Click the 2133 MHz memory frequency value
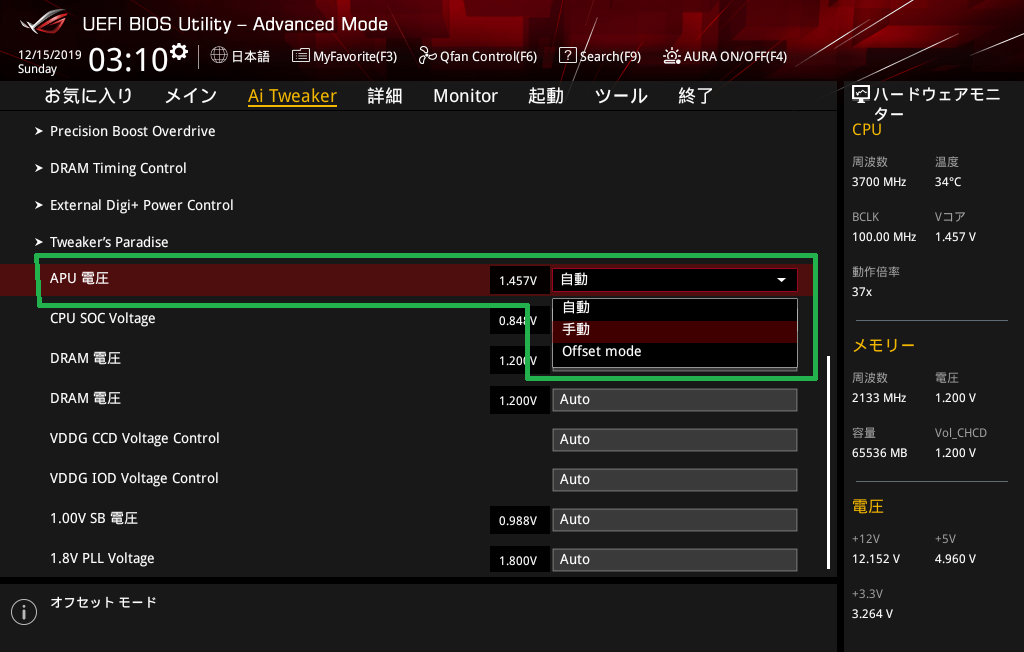1024x652 pixels. click(879, 399)
